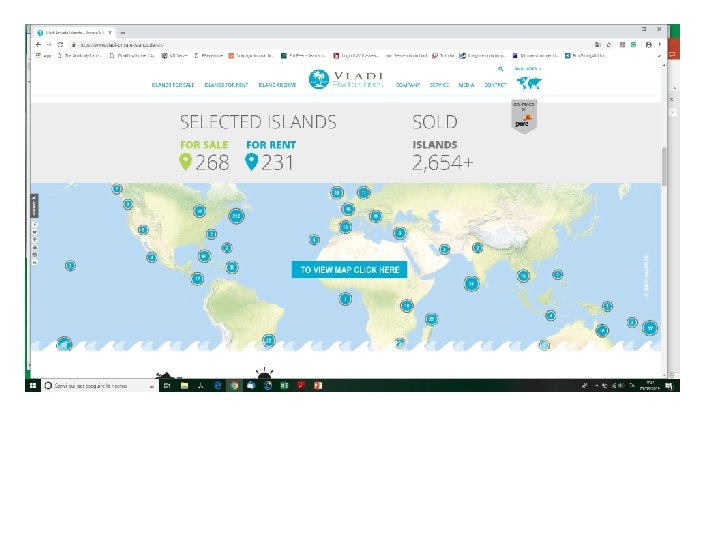The width and height of the screenshot is (720, 540).
Task: Click the Madagascar area cluster marker
Action: pos(431,319)
